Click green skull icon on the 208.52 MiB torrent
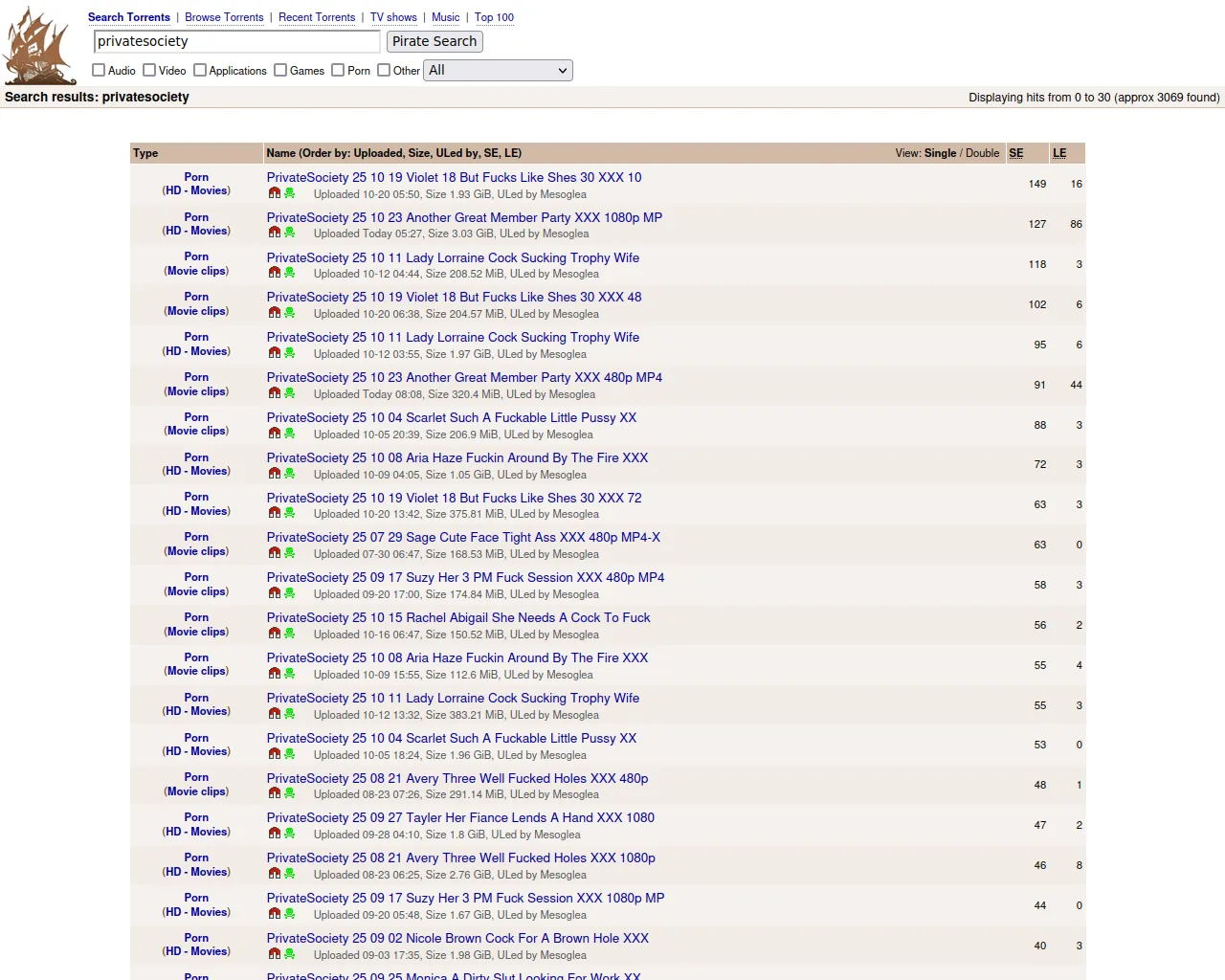The width and height of the screenshot is (1225, 980). tap(289, 273)
